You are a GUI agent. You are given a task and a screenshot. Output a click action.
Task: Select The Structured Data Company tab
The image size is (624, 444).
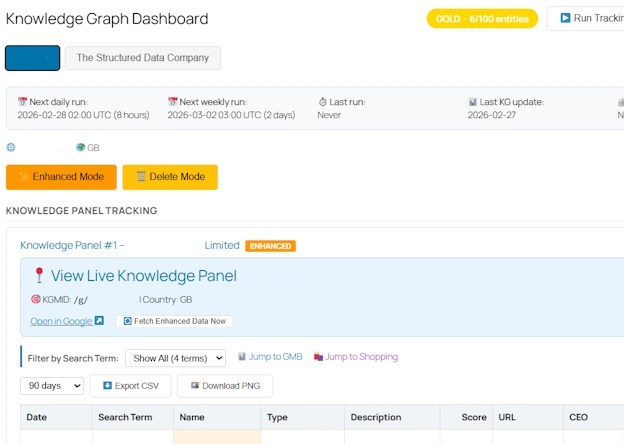(143, 58)
